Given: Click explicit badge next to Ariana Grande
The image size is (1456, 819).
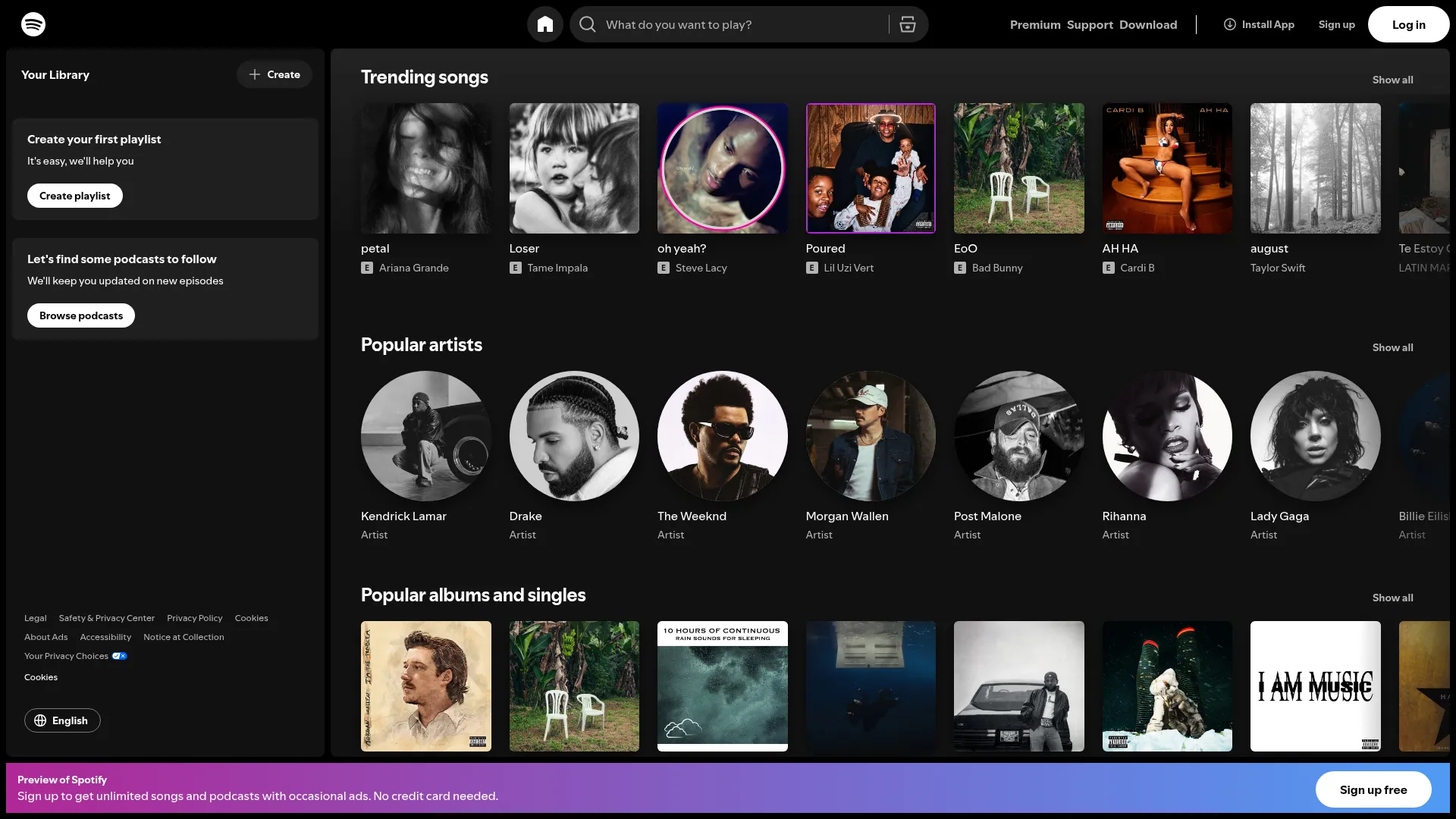Looking at the screenshot, I should 367,268.
